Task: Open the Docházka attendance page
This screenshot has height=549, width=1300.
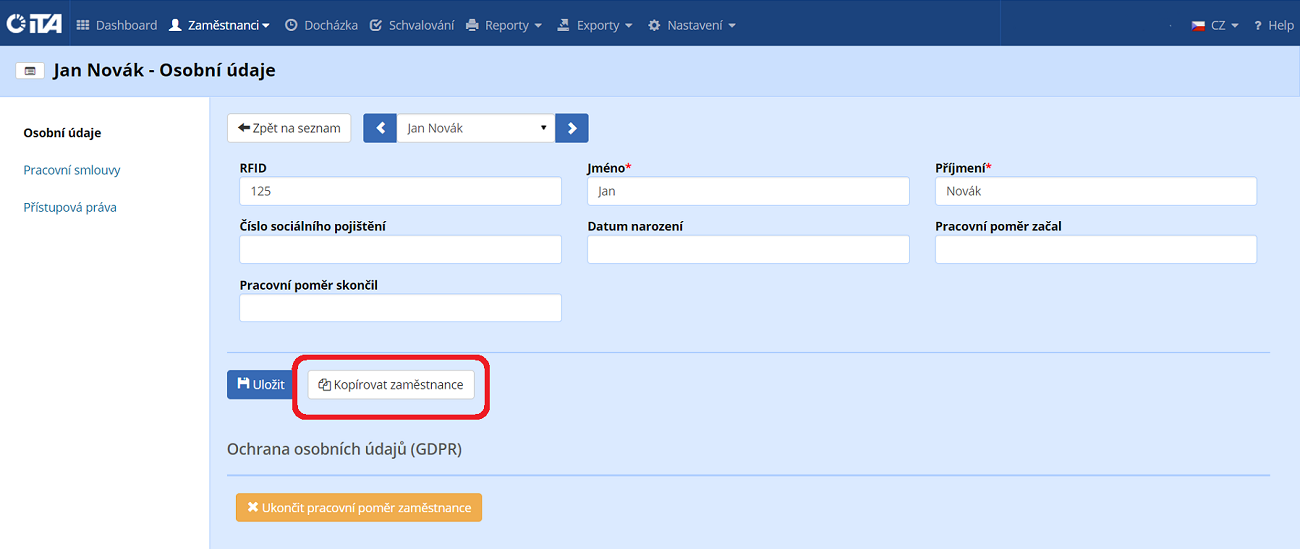Action: pos(322,25)
